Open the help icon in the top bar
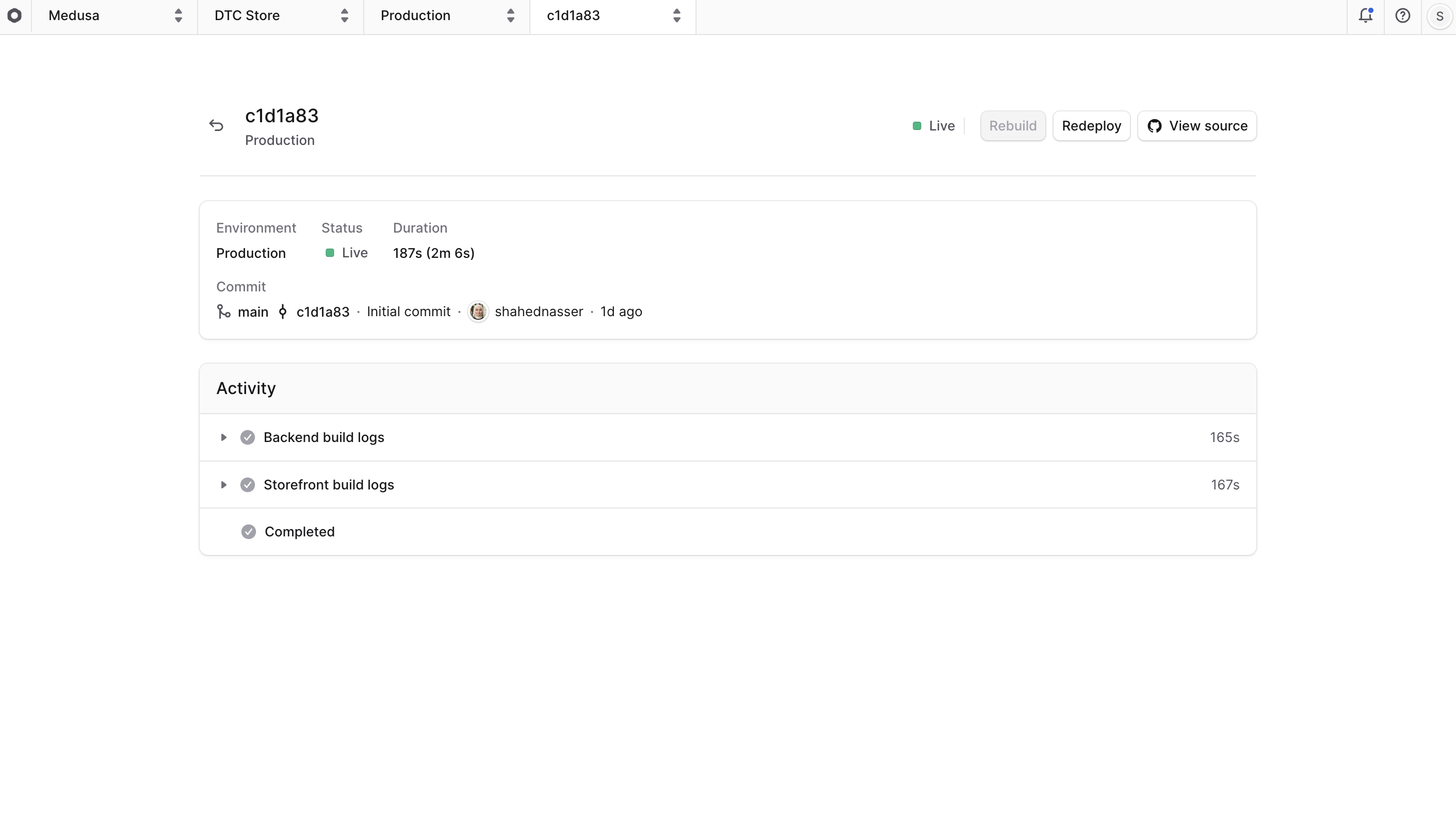 pos(1403,16)
